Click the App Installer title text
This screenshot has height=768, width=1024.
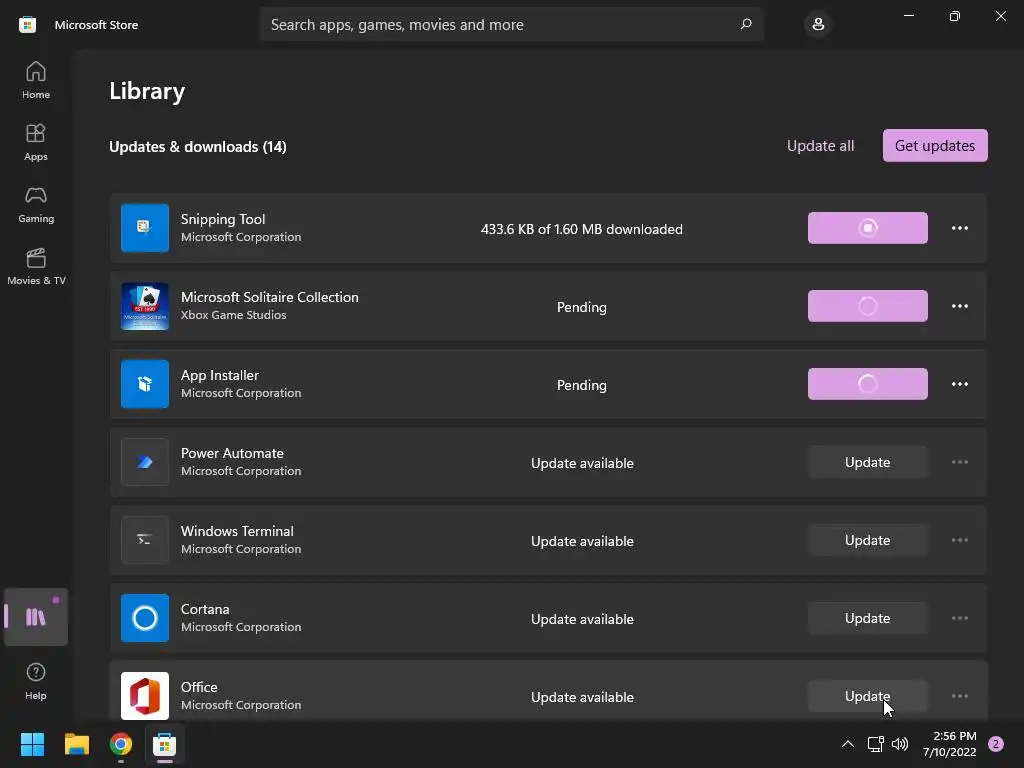coord(219,375)
